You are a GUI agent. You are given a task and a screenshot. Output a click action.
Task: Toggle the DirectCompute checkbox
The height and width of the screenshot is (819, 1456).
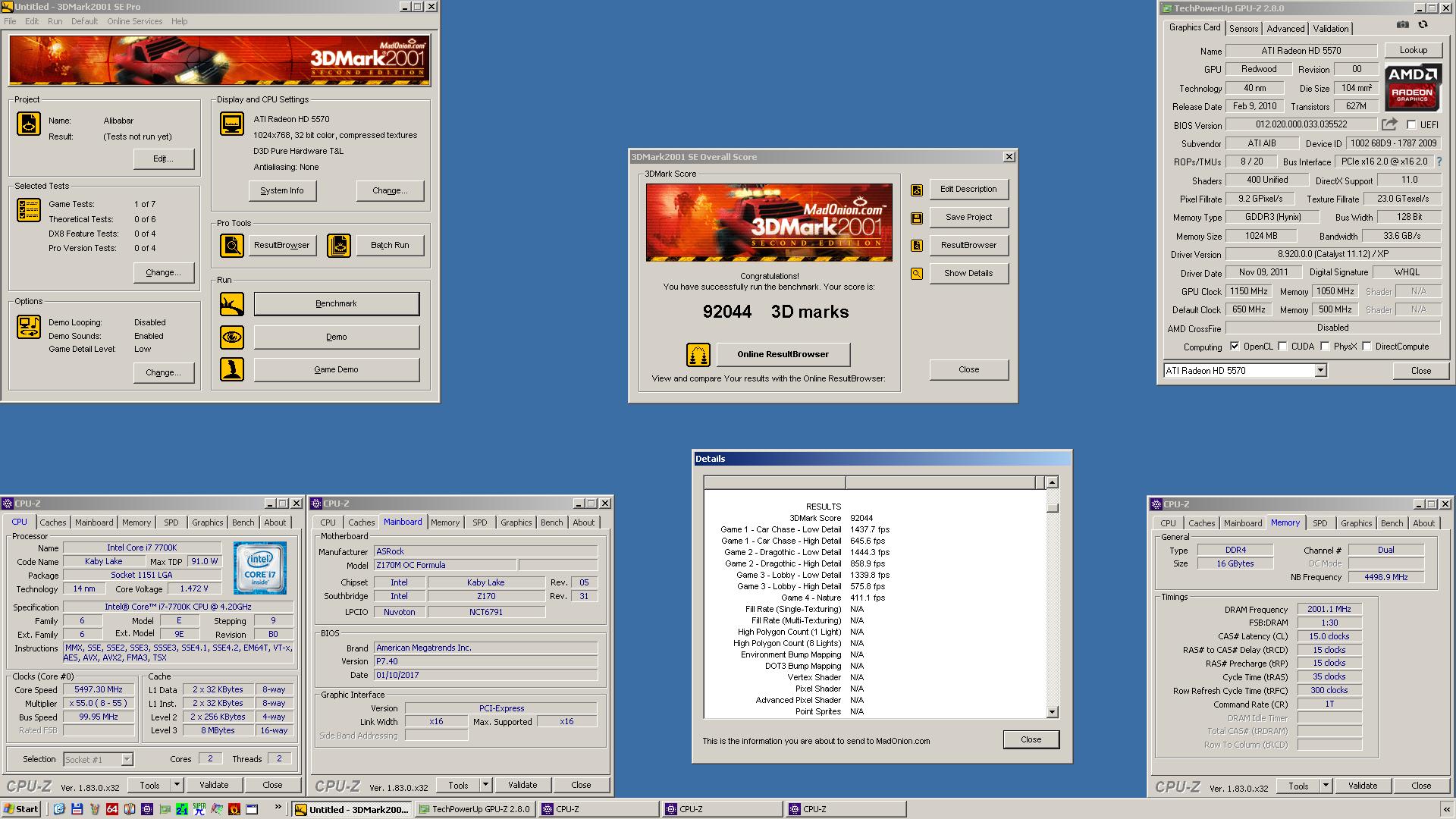tap(1367, 347)
